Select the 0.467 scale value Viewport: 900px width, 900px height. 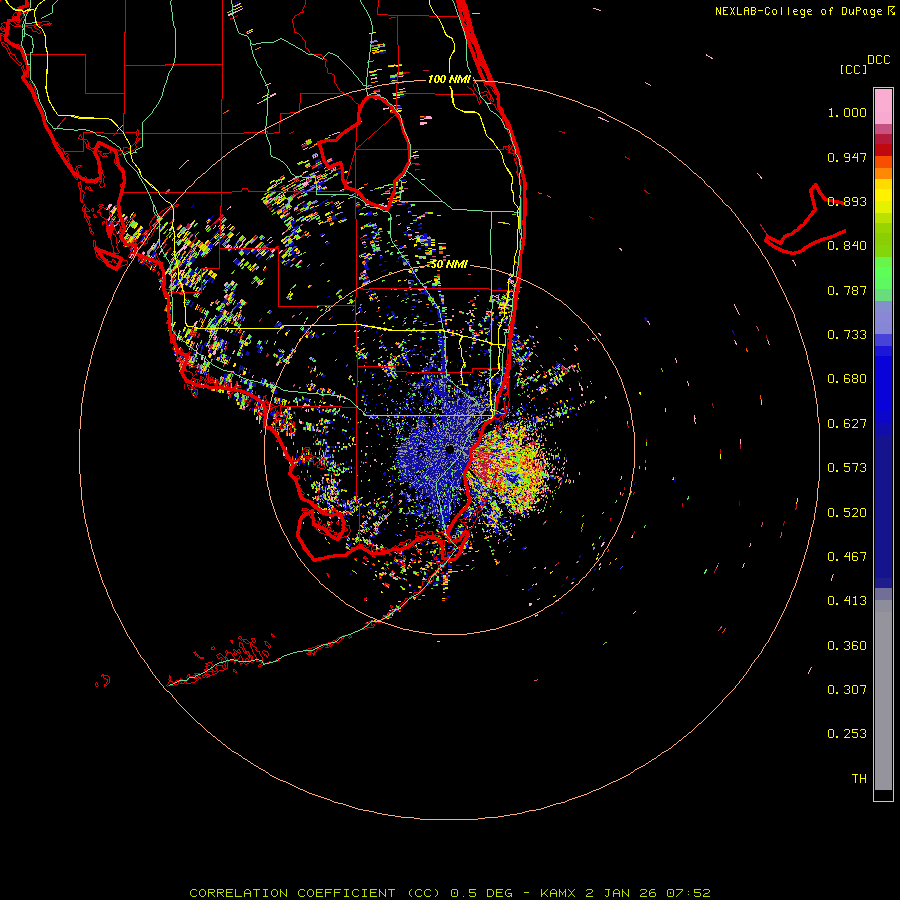point(847,557)
